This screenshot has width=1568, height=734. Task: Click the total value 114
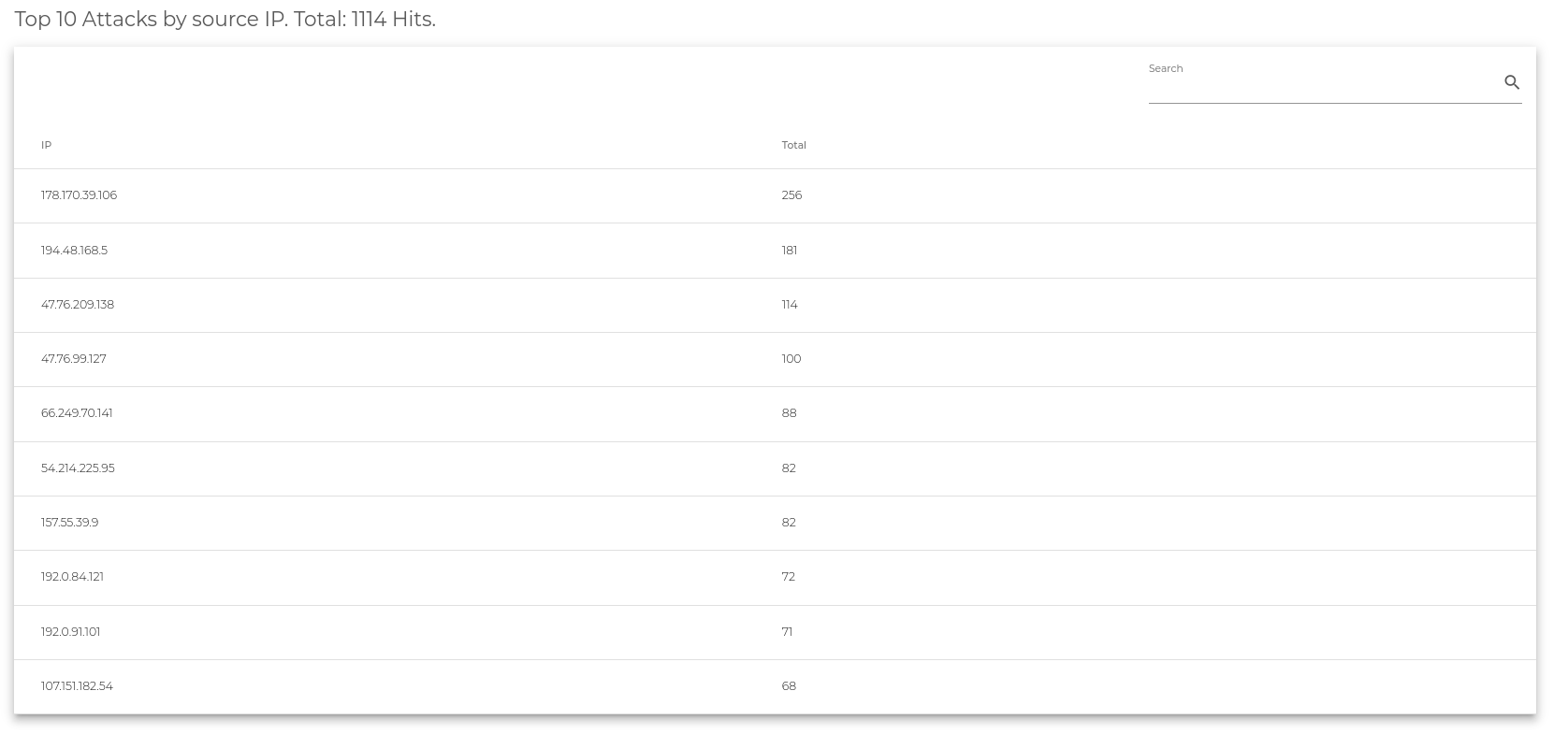790,305
